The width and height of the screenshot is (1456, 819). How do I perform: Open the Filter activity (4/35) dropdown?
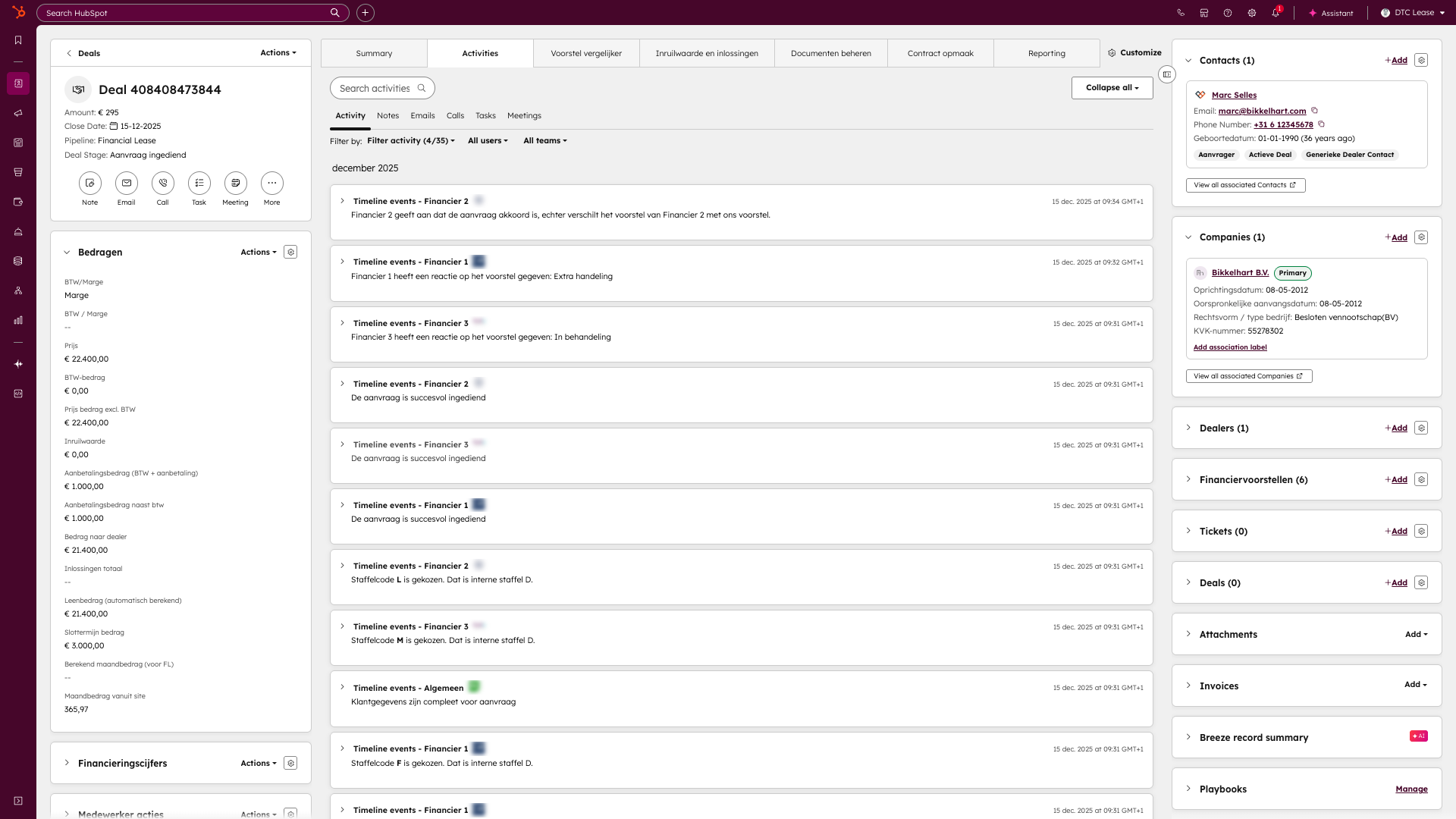coord(409,140)
